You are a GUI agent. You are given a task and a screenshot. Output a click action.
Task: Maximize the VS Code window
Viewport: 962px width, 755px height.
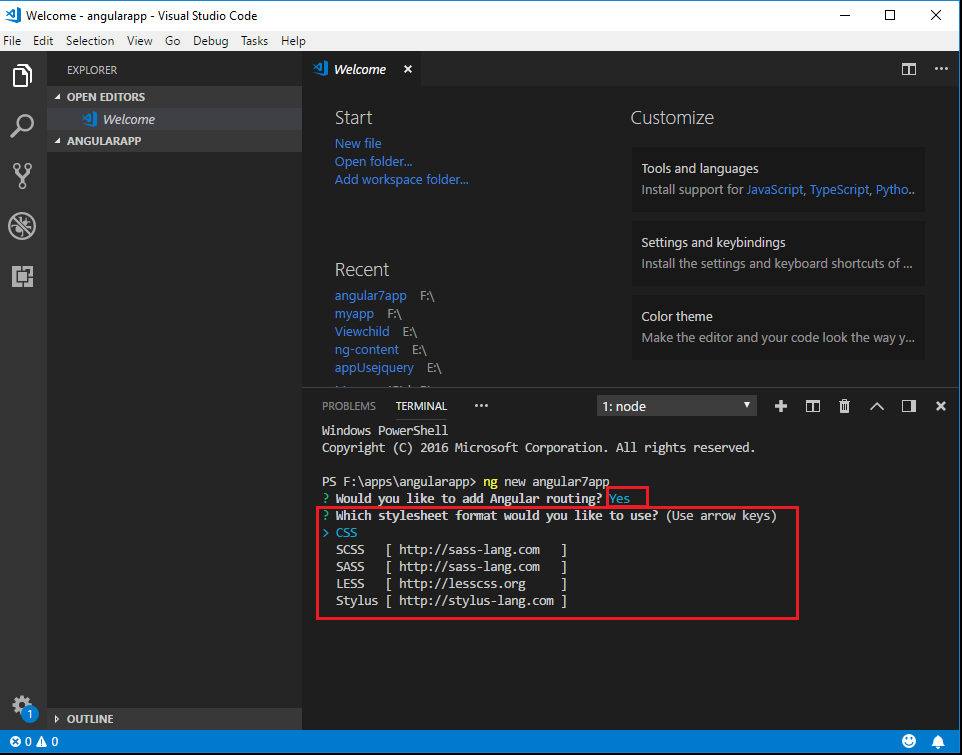pos(890,15)
